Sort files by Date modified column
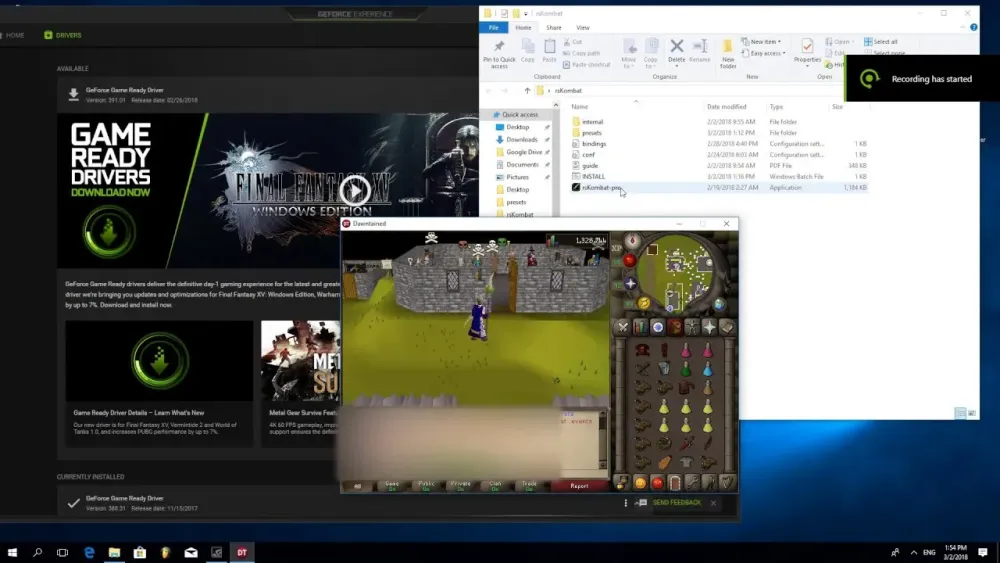 [x=726, y=106]
